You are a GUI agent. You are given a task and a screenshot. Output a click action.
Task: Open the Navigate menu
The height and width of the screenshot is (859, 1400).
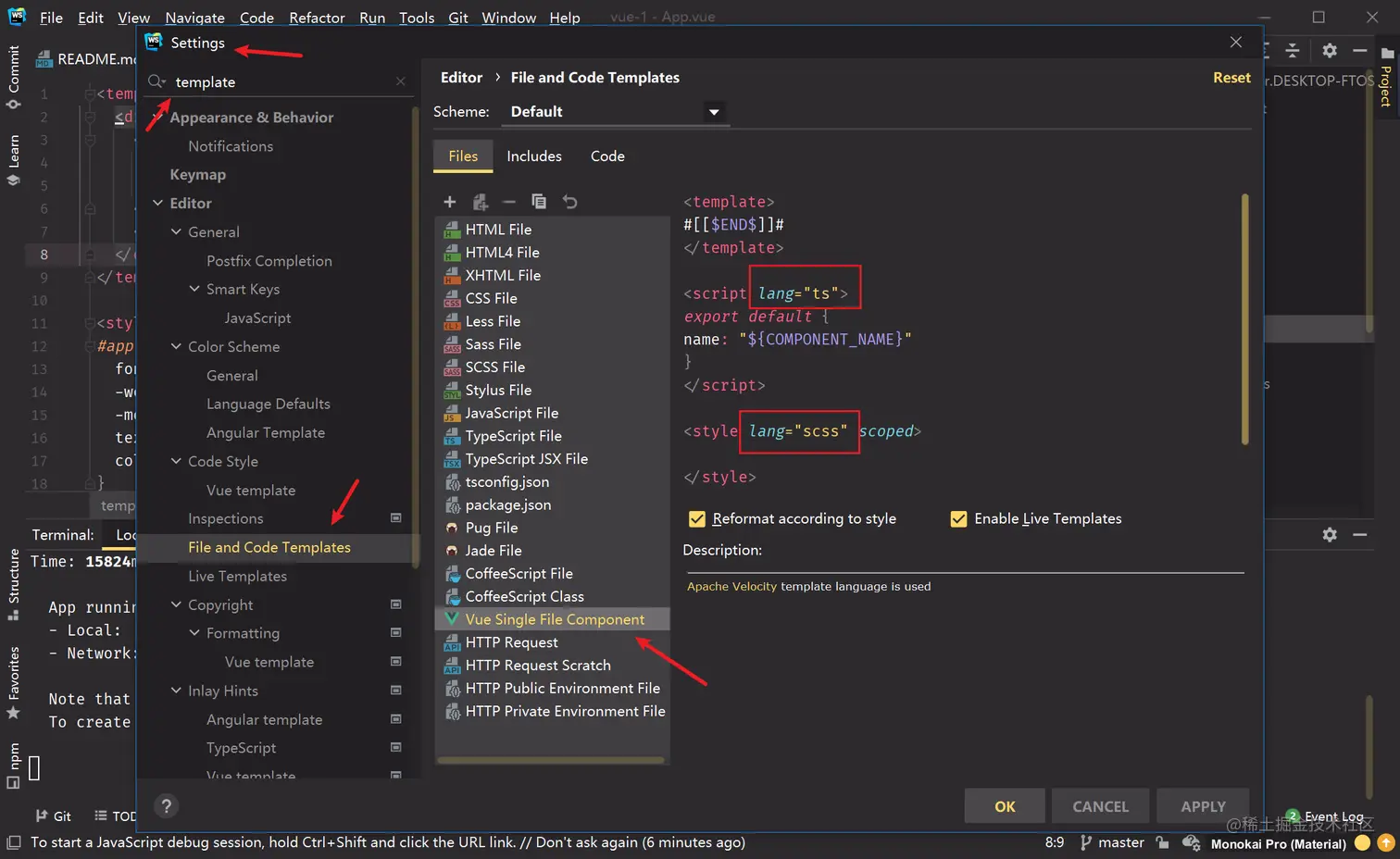point(194,18)
